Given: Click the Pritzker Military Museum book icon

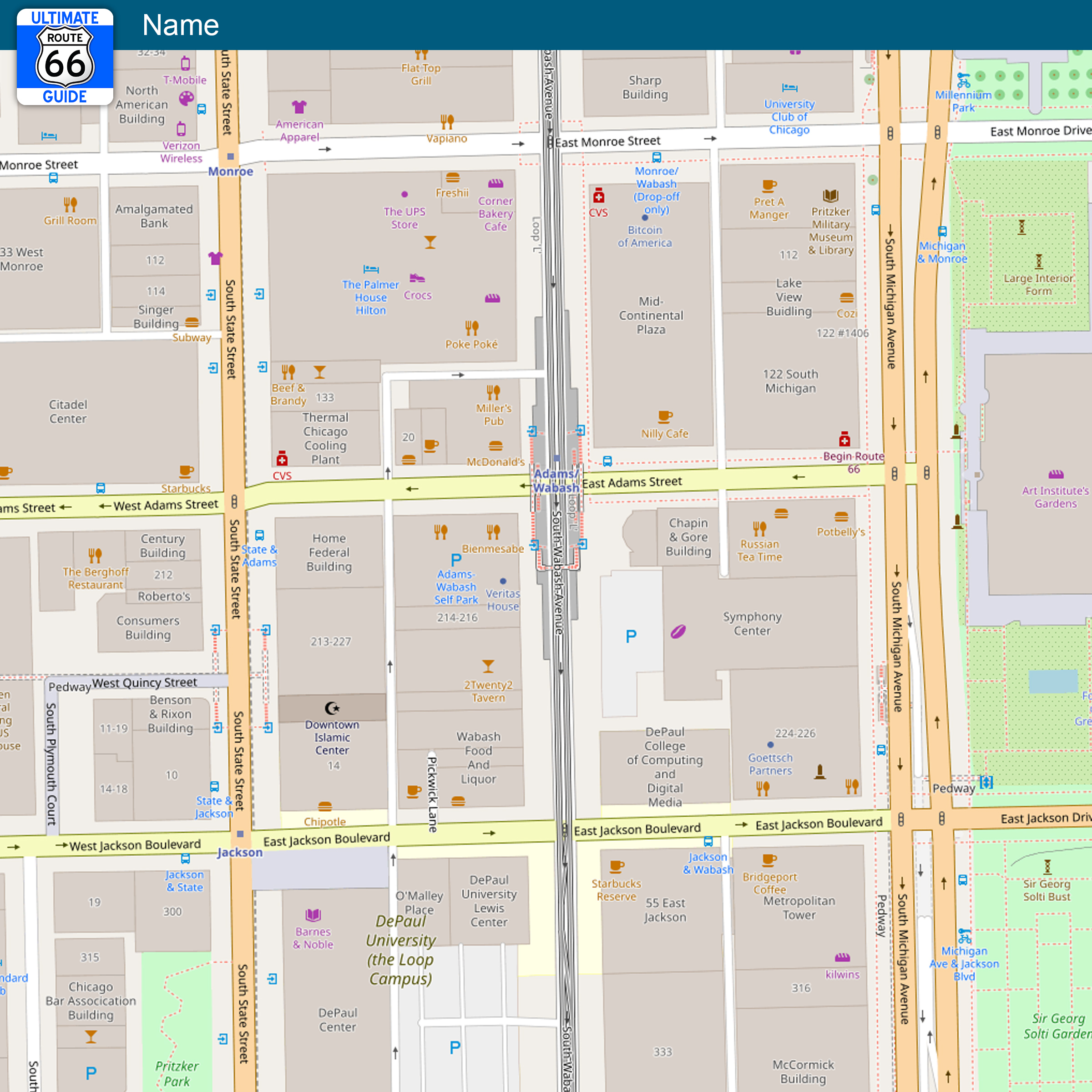Looking at the screenshot, I should tap(830, 196).
